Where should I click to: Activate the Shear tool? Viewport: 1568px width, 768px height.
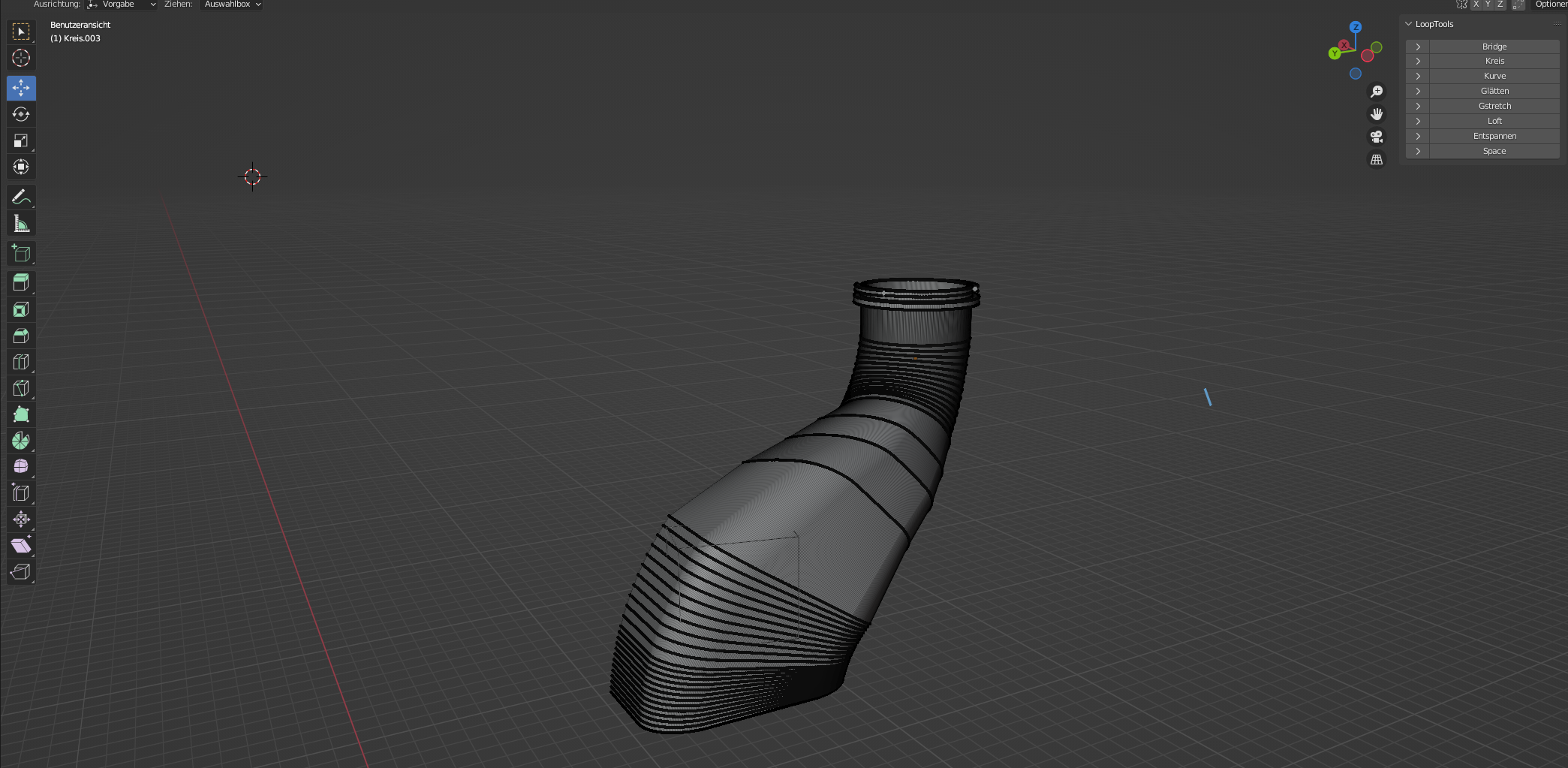coord(21,546)
